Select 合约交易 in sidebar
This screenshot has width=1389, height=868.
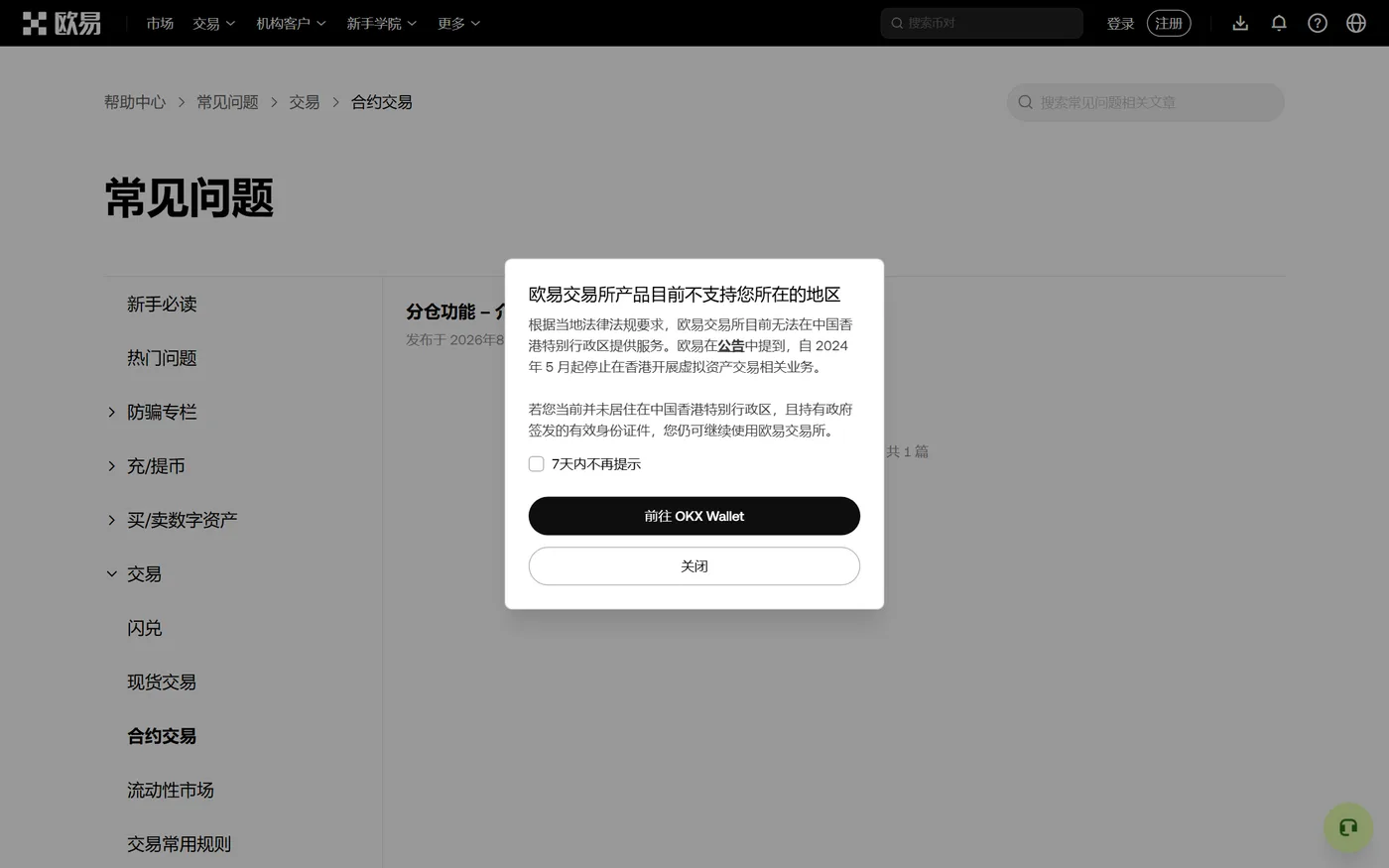pos(162,736)
